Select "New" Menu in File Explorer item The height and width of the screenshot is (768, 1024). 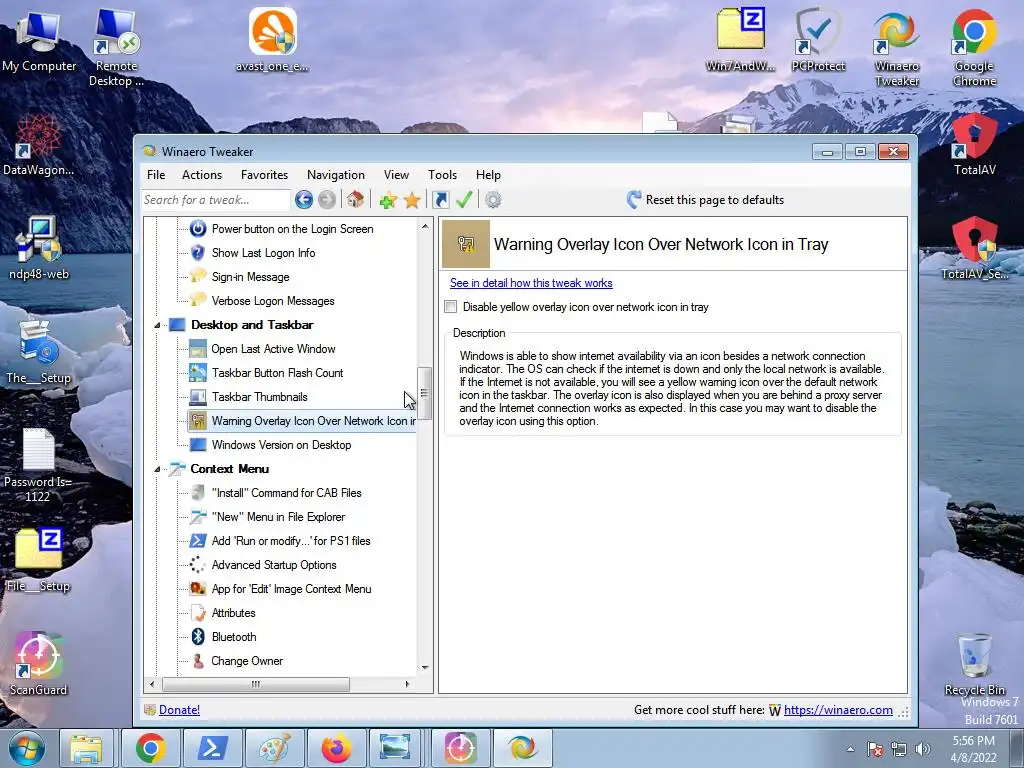pyautogui.click(x=278, y=517)
